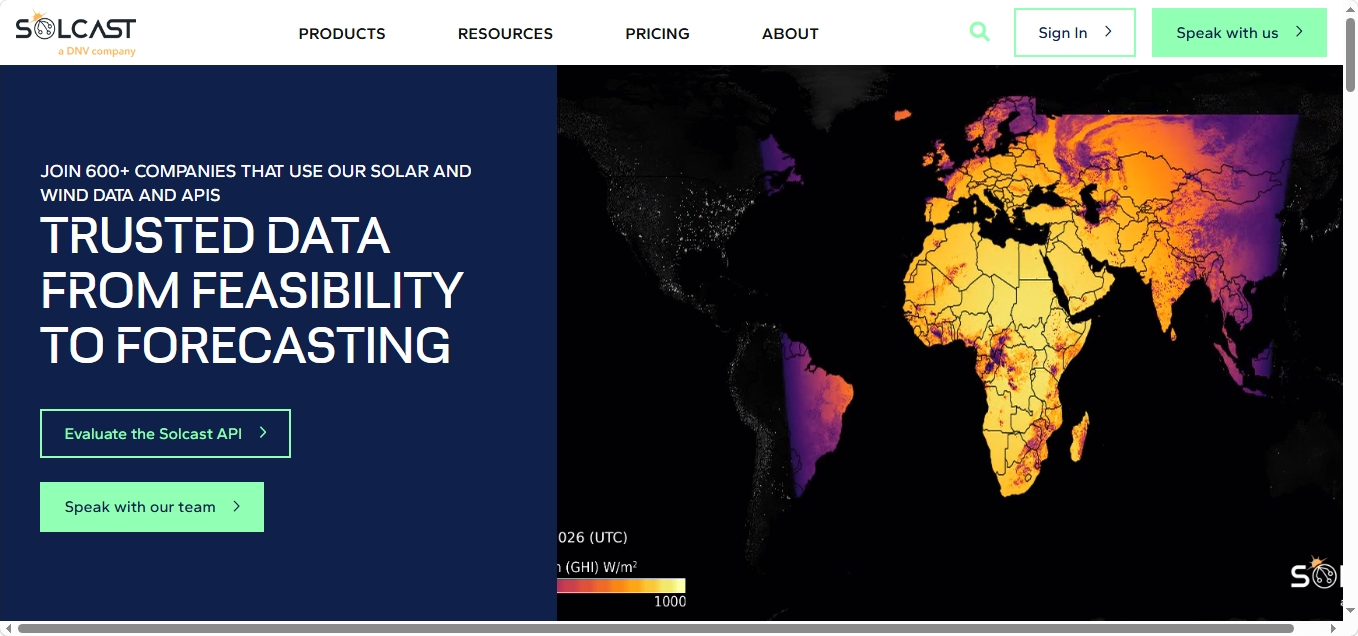
Task: Click the JOIN 600+ COMPANIES tagline
Action: click(256, 183)
